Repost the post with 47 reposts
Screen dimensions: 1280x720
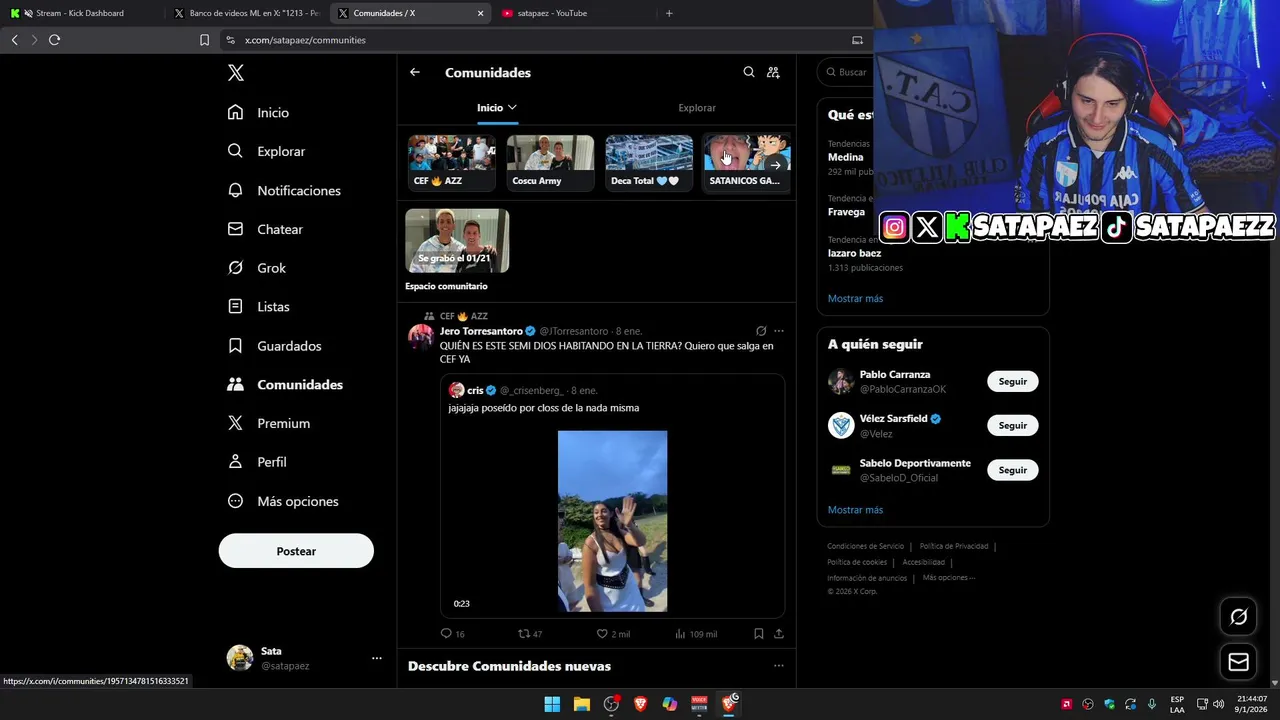point(530,634)
